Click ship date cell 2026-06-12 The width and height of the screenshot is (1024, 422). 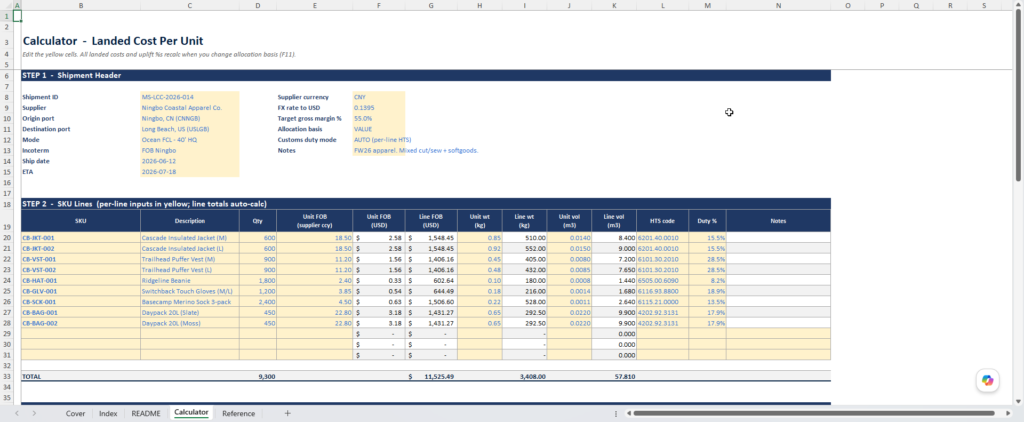(x=190, y=161)
